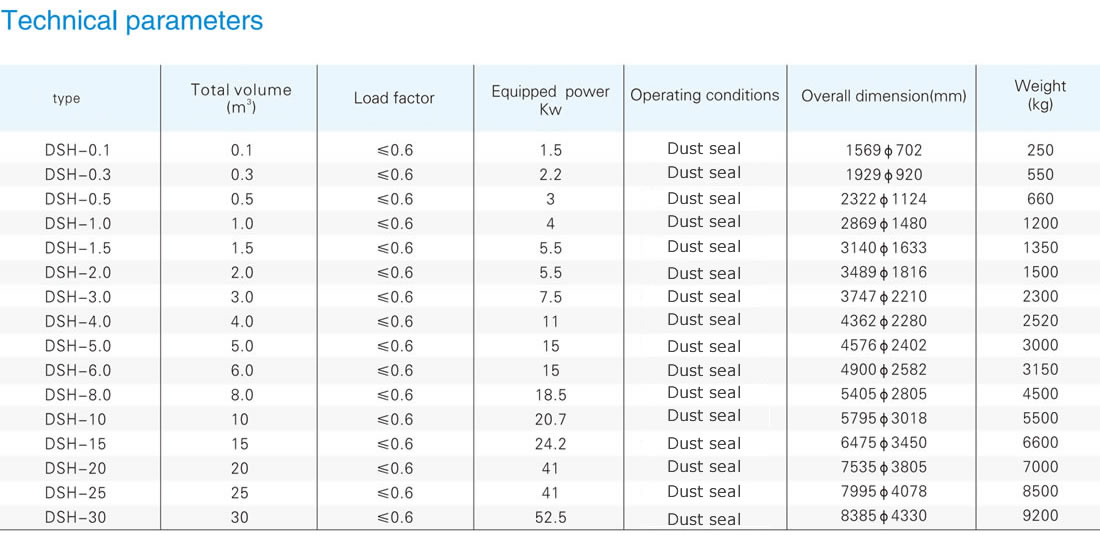Screen dimensions: 1100x535
Task: Select the 52.5 power value
Action: [x=550, y=518]
